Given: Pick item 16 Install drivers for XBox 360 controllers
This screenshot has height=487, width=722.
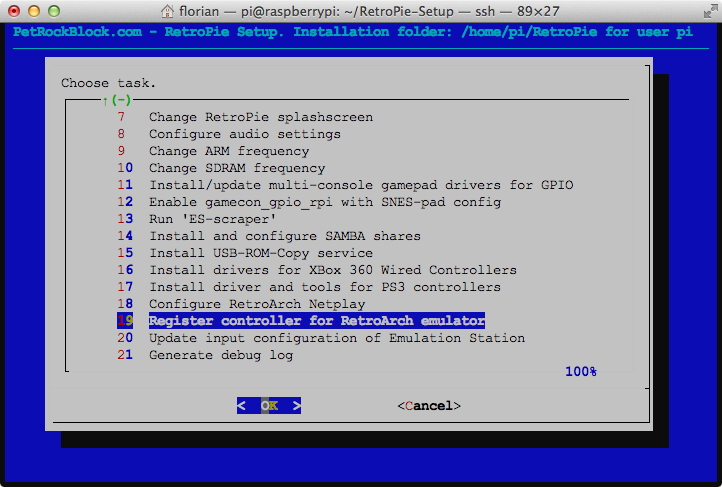Looking at the screenshot, I should click(317, 270).
